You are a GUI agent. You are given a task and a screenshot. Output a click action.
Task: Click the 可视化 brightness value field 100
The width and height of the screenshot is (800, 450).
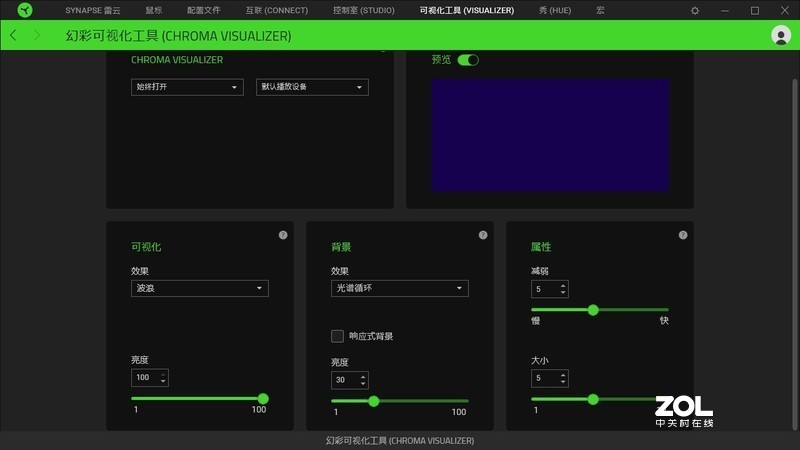click(x=150, y=378)
